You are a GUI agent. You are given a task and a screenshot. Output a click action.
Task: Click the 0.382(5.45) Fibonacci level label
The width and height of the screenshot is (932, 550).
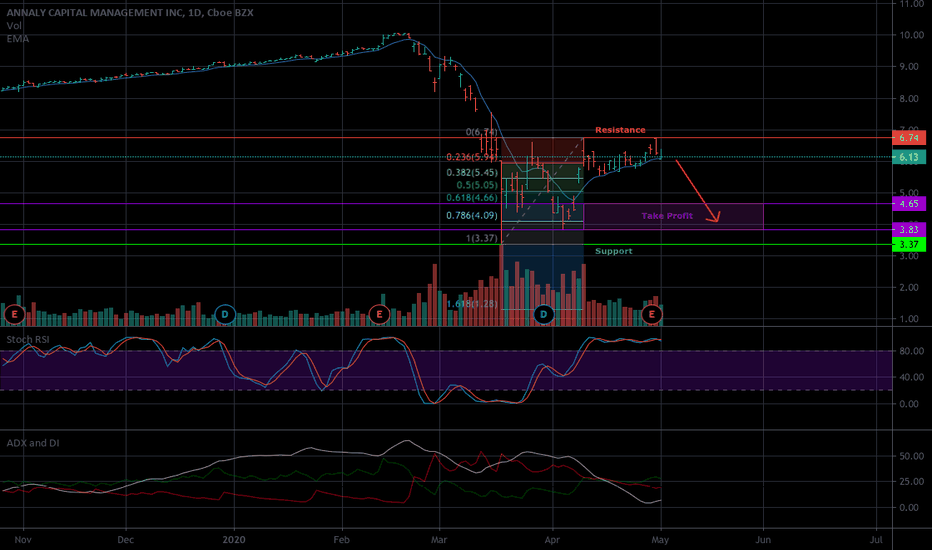(472, 172)
